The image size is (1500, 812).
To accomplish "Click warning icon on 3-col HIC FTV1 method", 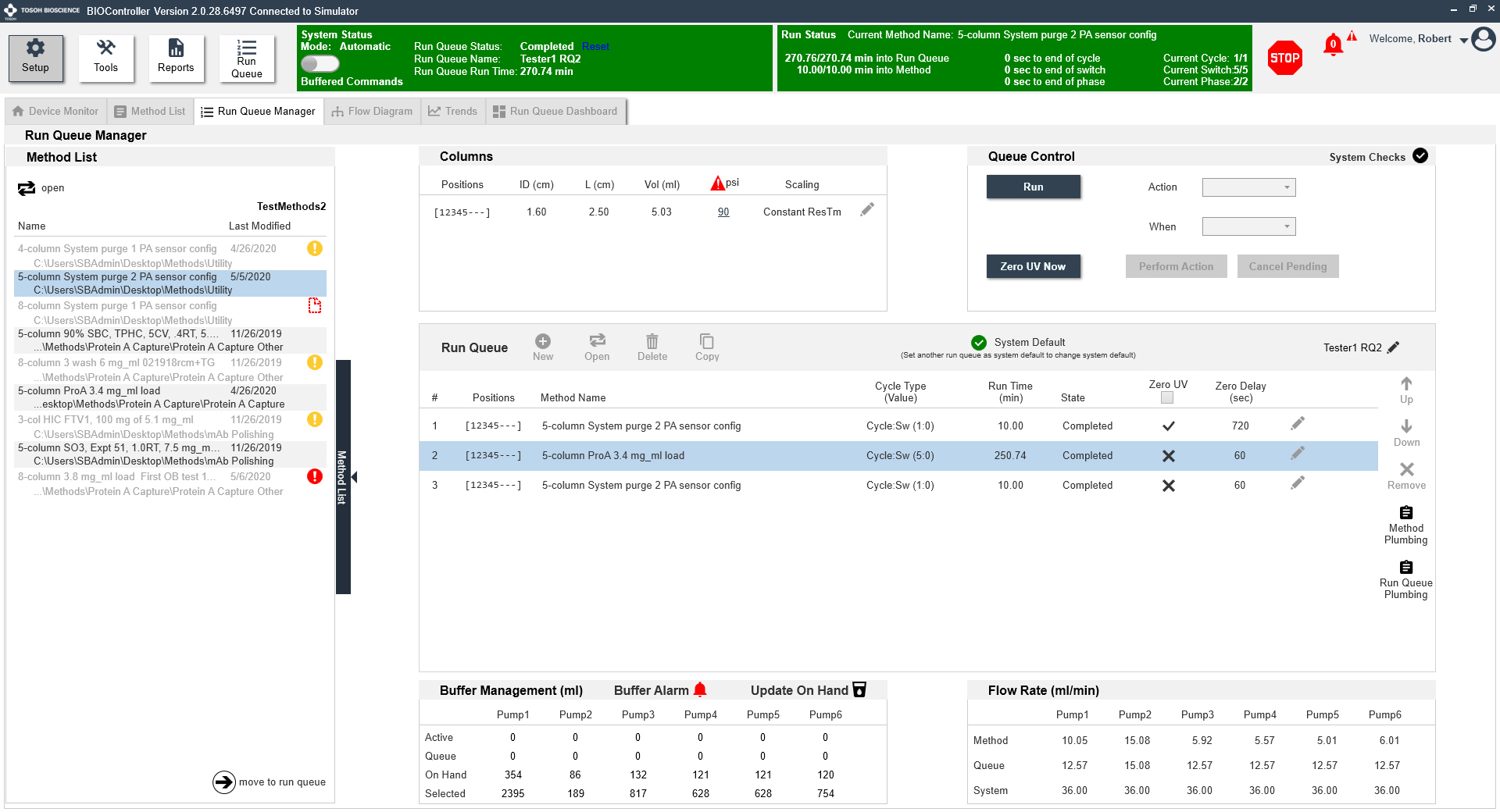I will [x=315, y=419].
